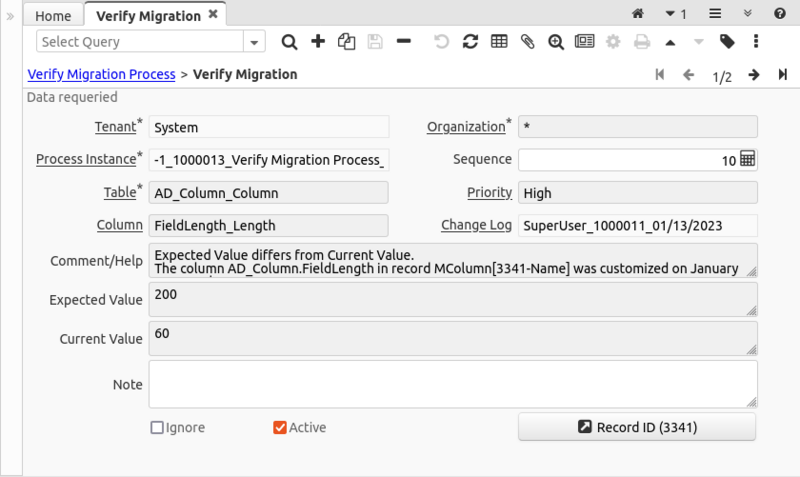Viewport: 800px width, 477px height.
Task: Switch to grid view toggle icon
Action: 499,42
